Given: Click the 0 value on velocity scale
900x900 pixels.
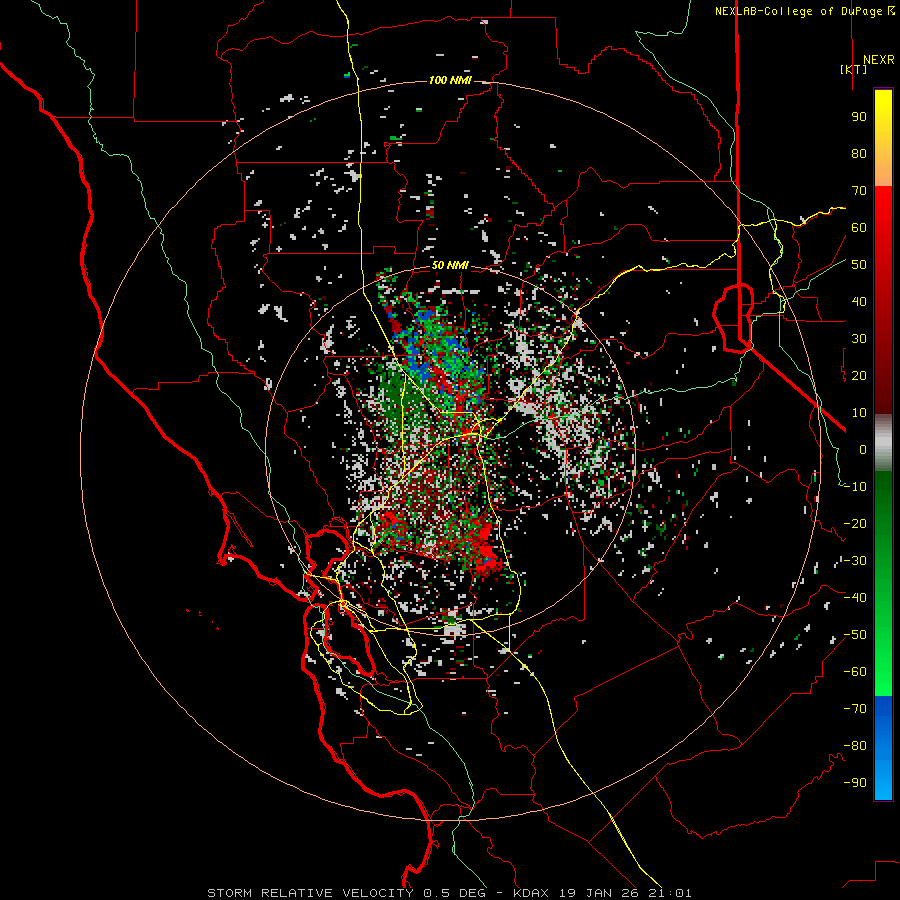Looking at the screenshot, I should tap(863, 450).
